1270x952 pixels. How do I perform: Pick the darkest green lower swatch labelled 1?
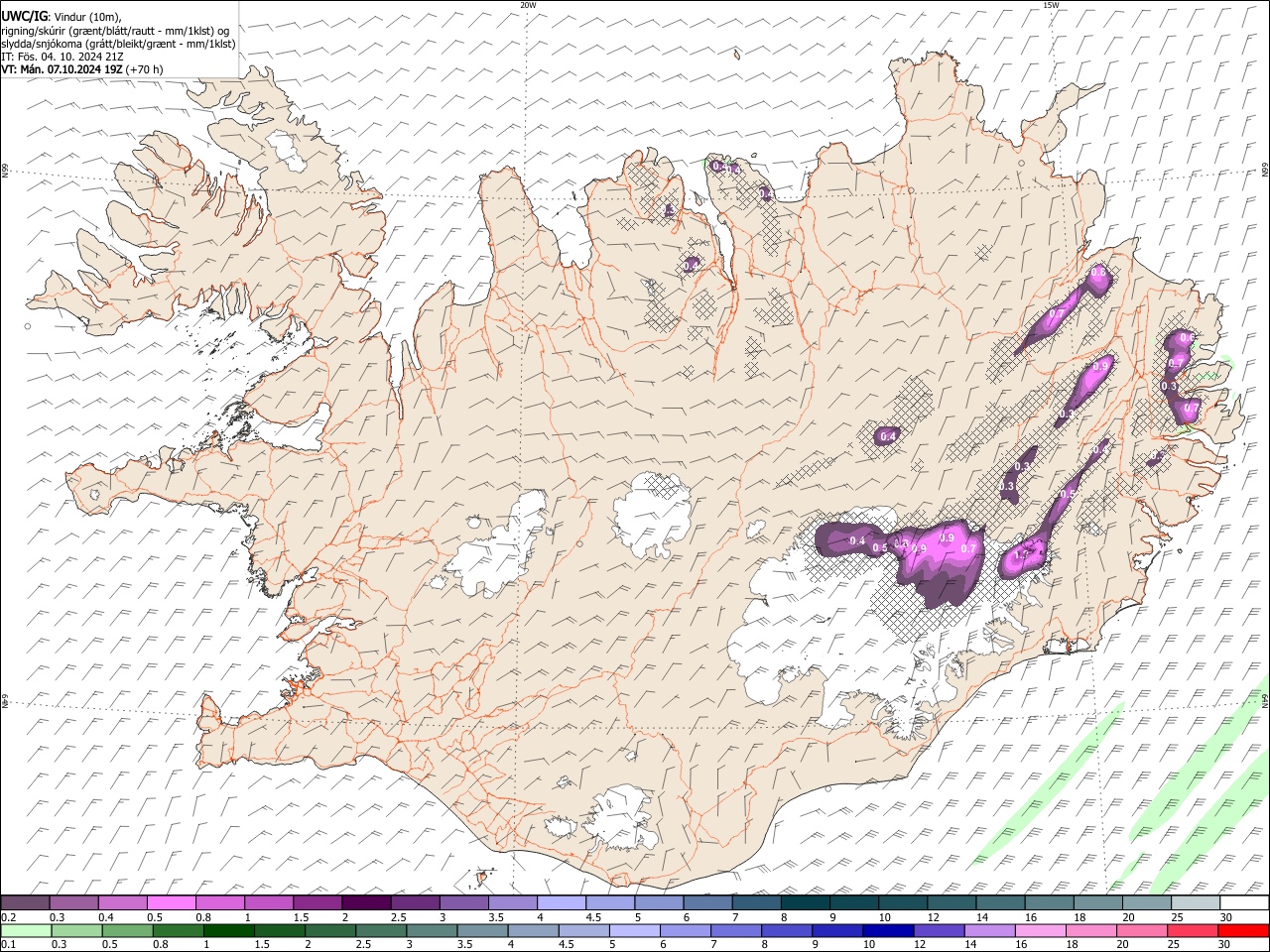[228, 930]
